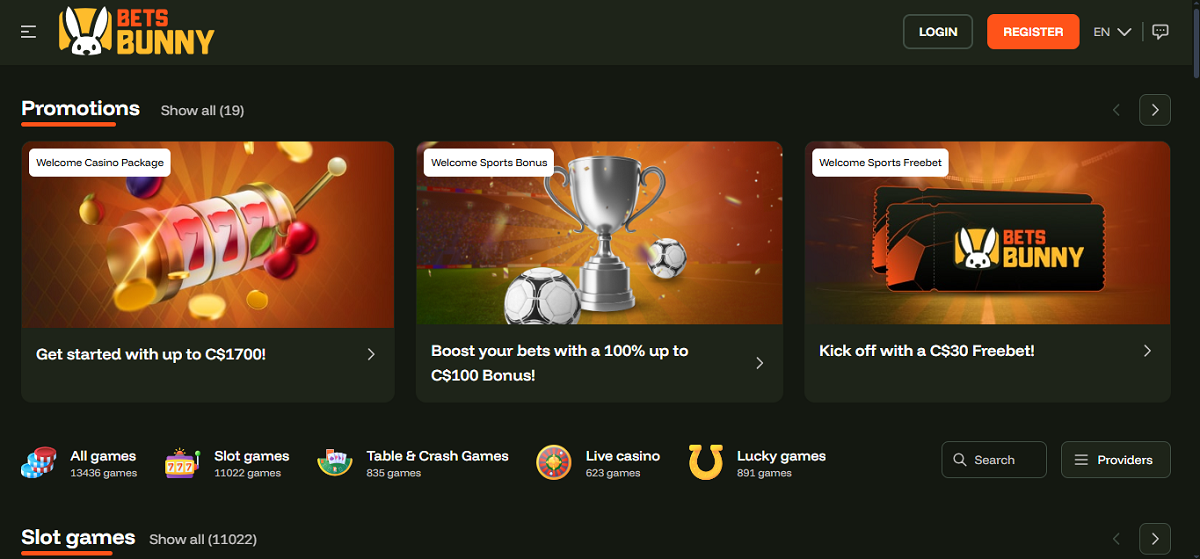Open the Welcome Sports Freebet arrow chevron
Screen dimensions: 1200x559
pyautogui.click(x=1147, y=351)
